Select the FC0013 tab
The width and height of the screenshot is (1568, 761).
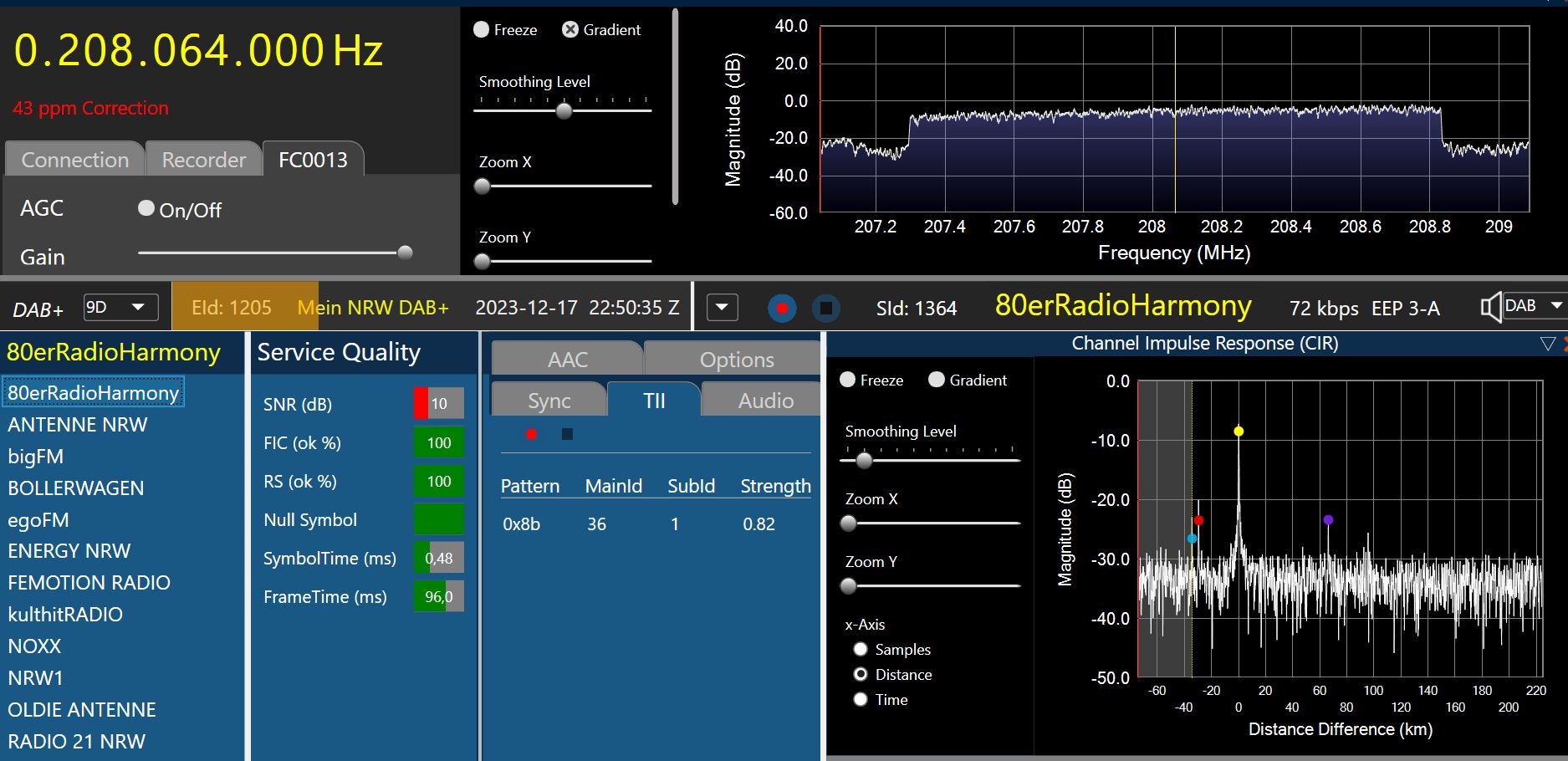click(313, 159)
